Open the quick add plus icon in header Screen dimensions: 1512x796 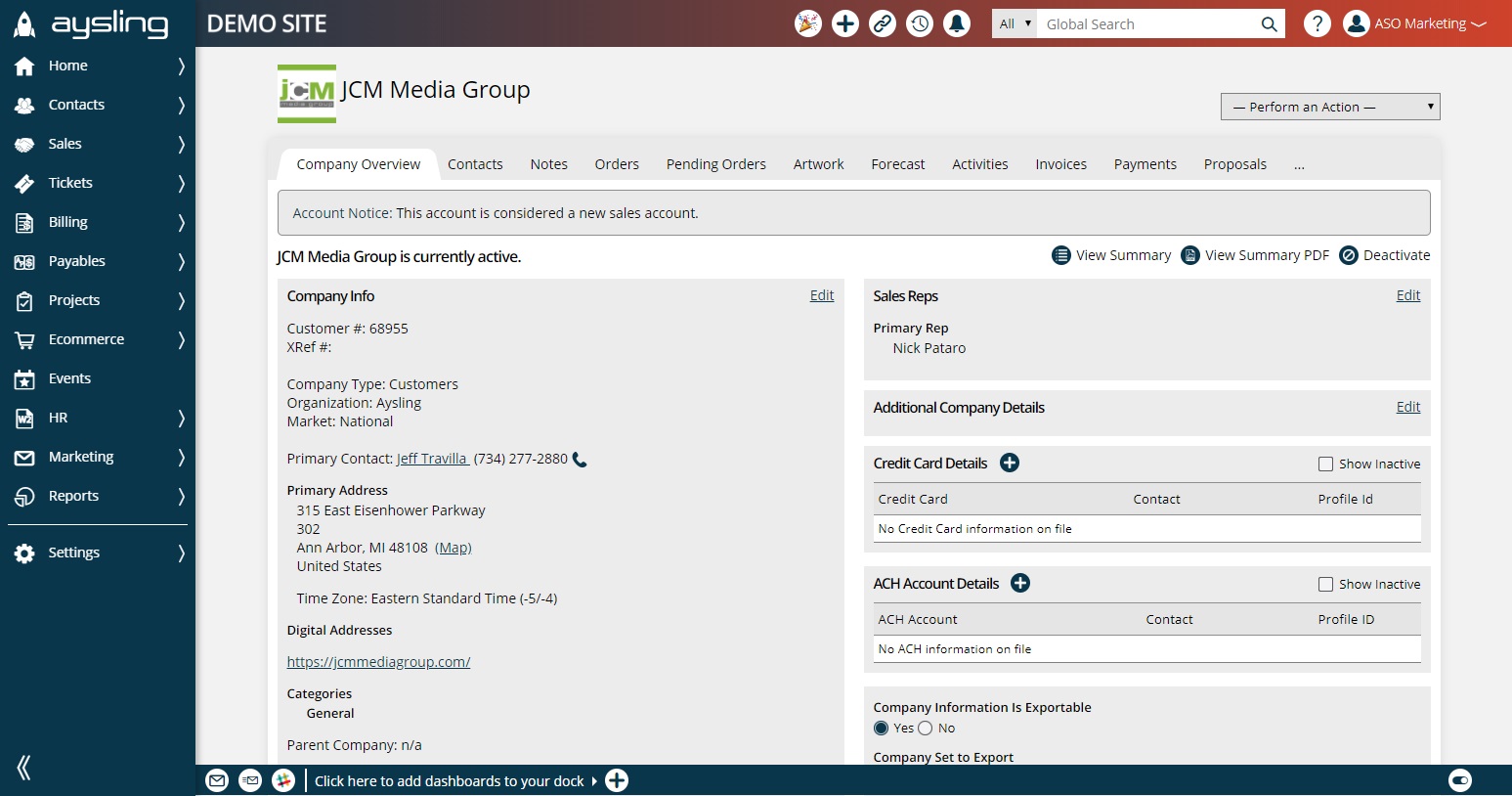845,23
